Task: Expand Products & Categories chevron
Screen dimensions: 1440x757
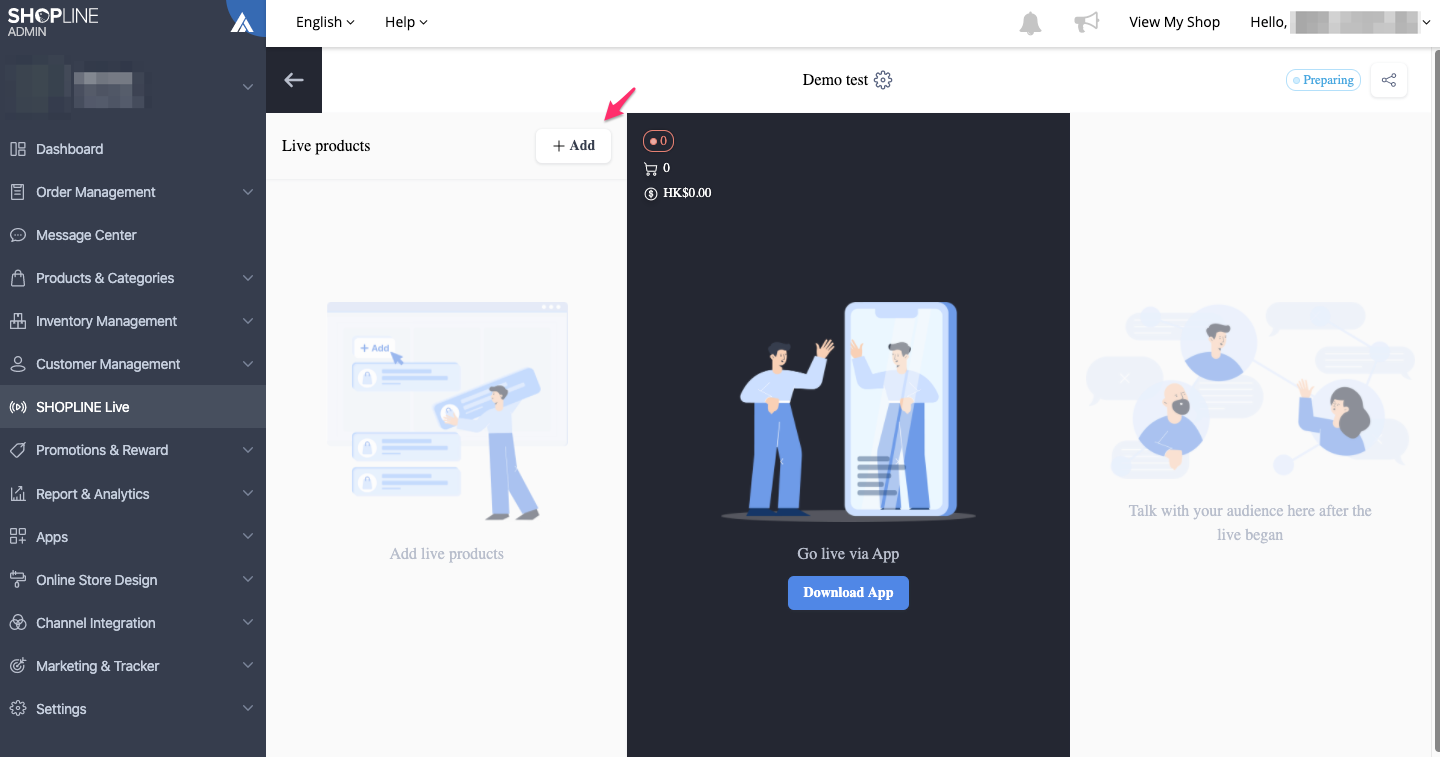Action: tap(248, 278)
